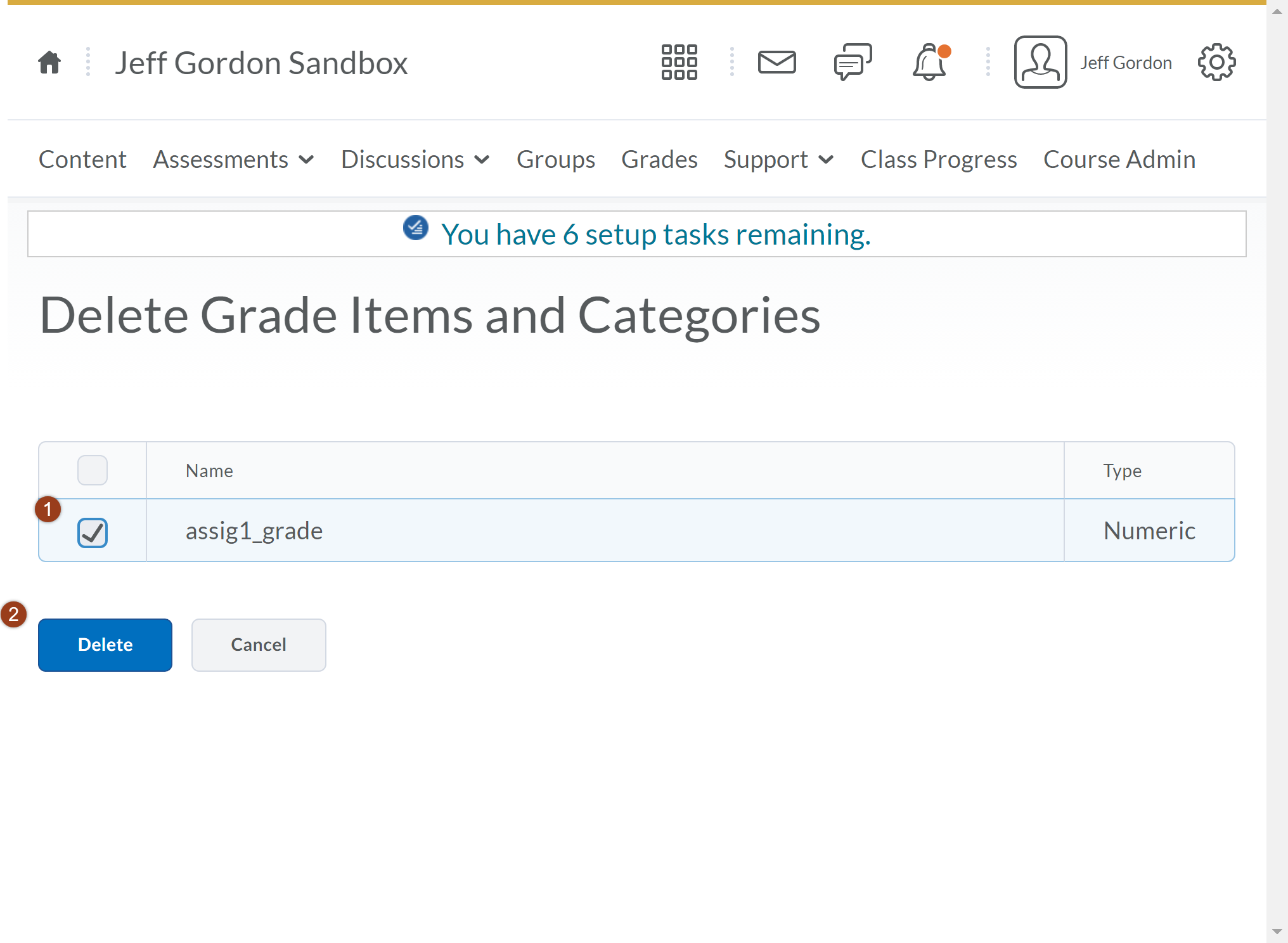Go to the course home icon

(49, 63)
